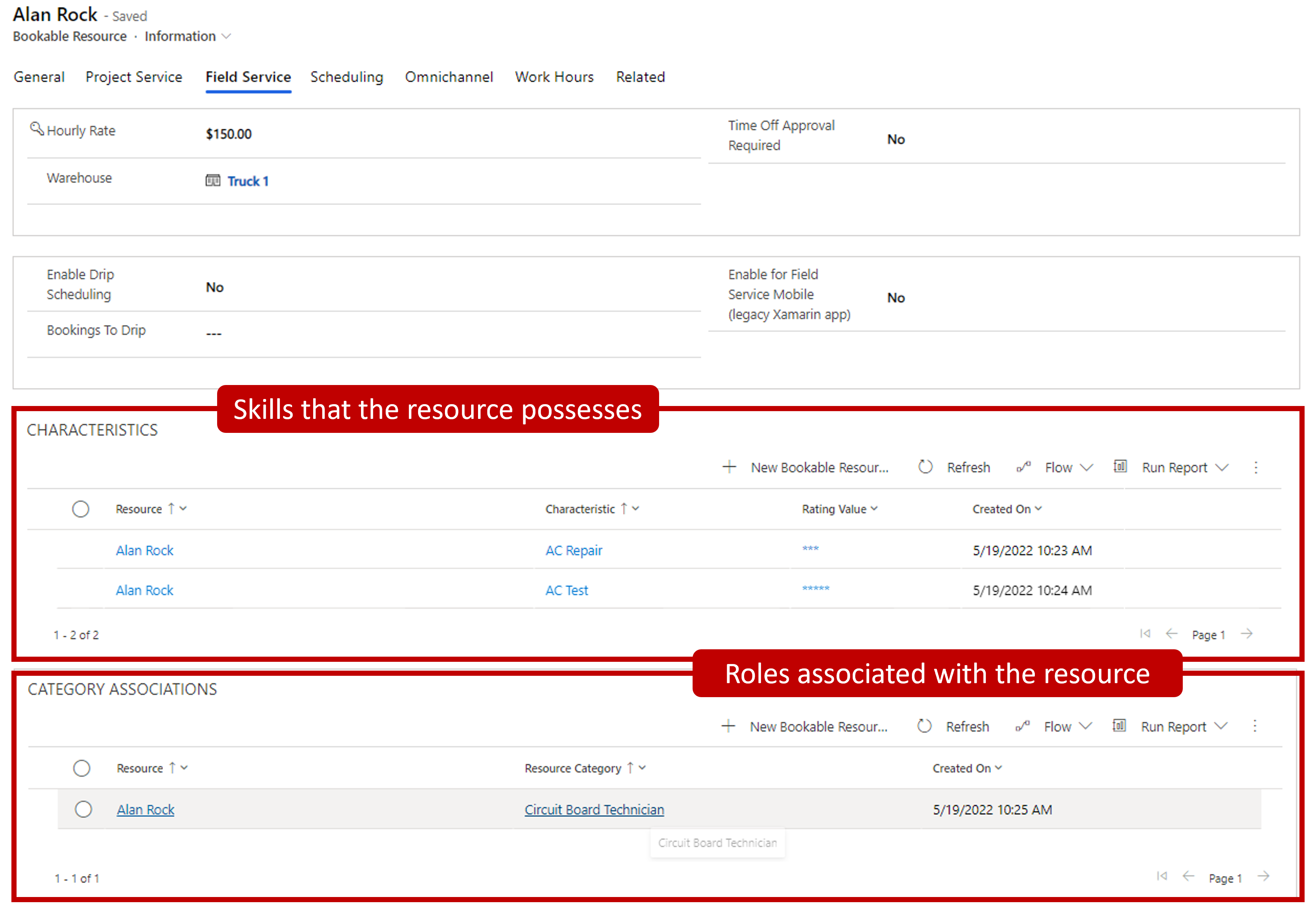Go to first page in Category Associations
The width and height of the screenshot is (1316, 911).
tap(1161, 876)
